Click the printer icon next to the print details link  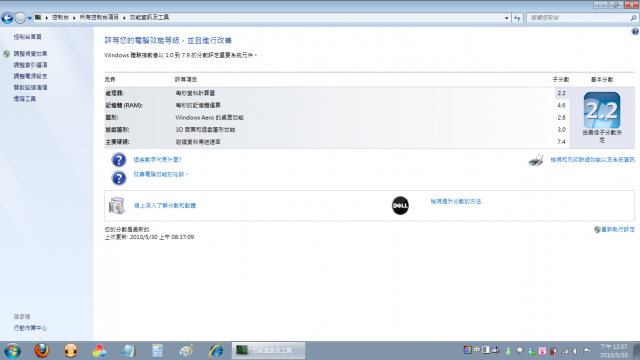(x=536, y=160)
